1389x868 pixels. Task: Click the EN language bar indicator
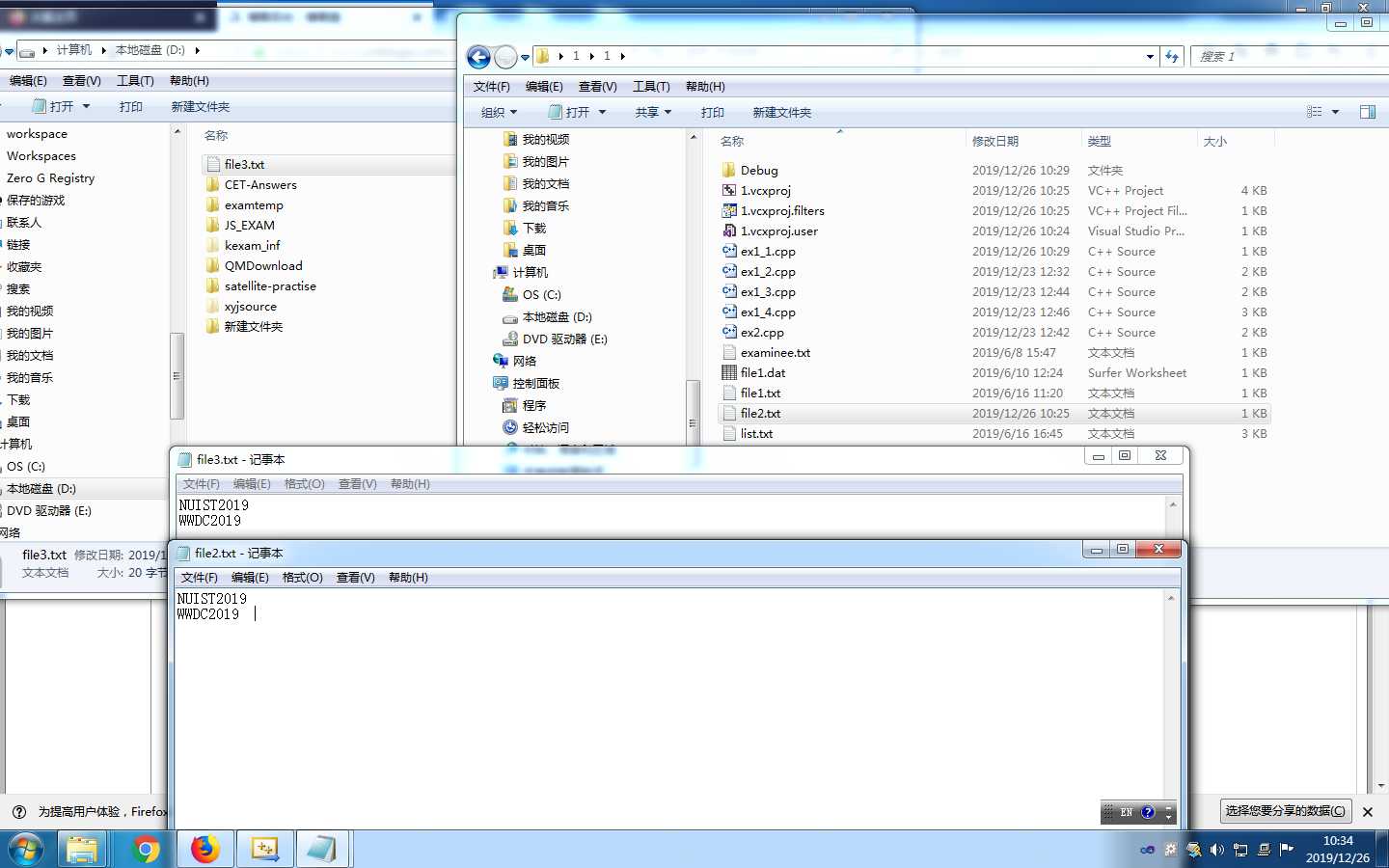[1126, 812]
